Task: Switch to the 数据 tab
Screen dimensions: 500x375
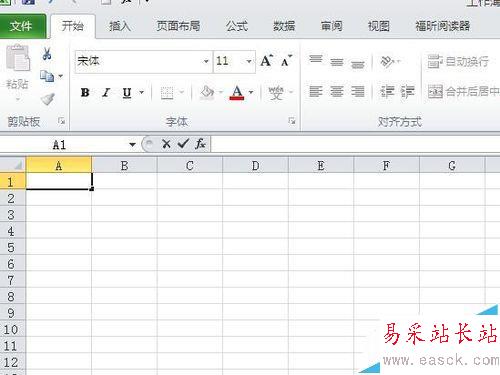Action: pos(284,26)
